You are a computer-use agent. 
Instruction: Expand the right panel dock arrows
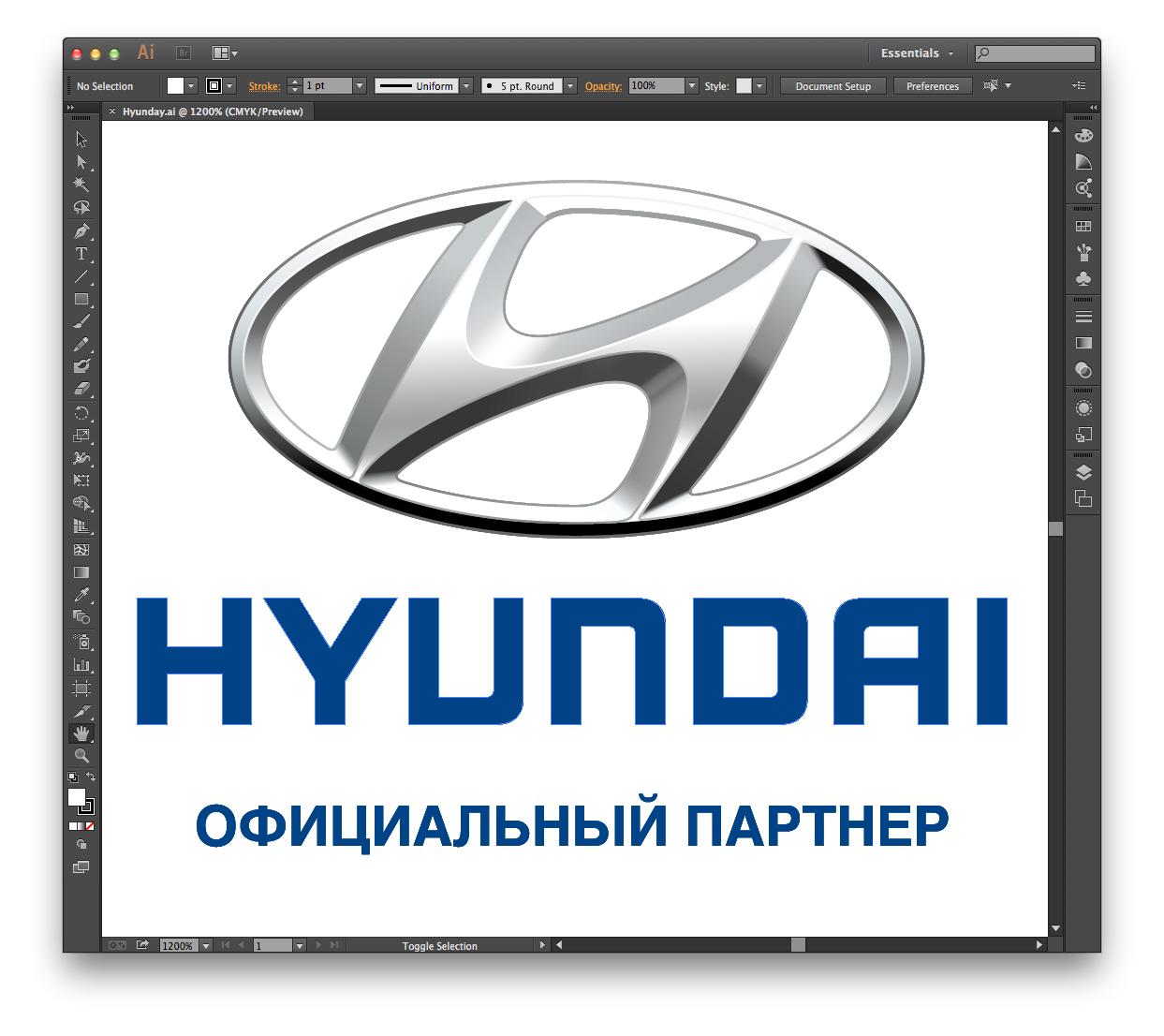pos(1094,108)
